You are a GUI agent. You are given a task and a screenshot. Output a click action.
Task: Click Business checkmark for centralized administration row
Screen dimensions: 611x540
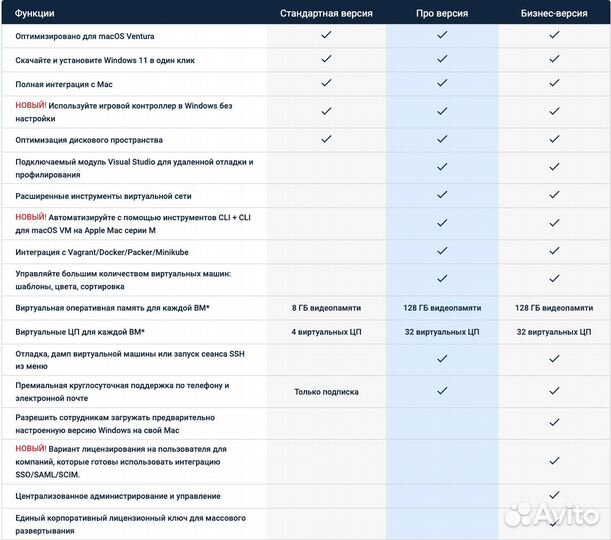[556, 495]
